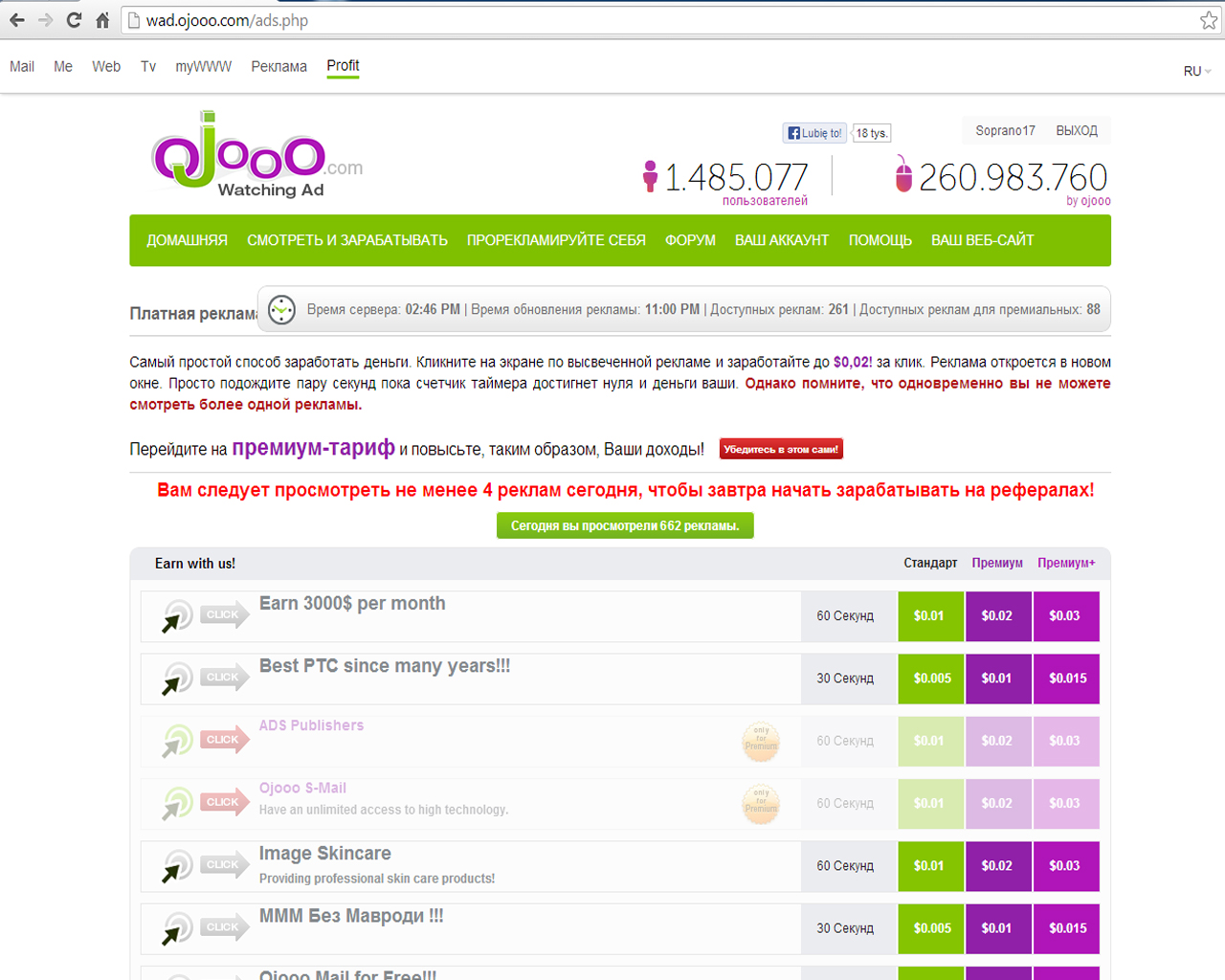This screenshot has height=980, width=1225.
Task: Click green $0.01 swatch in Earn 3000$ row
Action: coord(930,616)
